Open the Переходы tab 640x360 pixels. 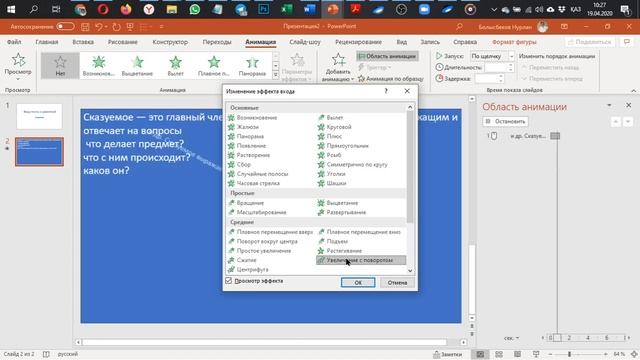[x=217, y=42]
